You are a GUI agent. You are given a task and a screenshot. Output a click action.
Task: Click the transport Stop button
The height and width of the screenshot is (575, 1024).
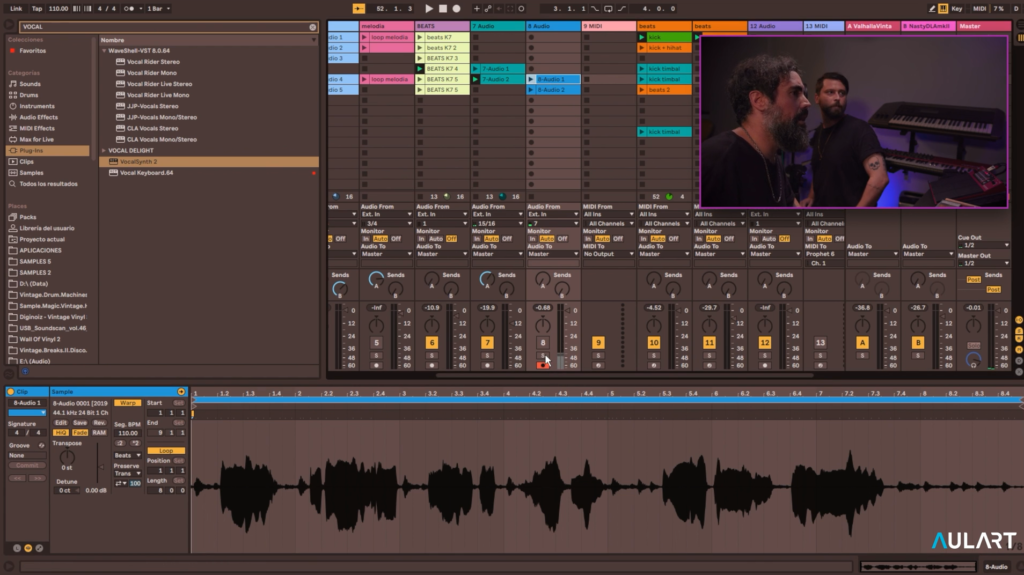[x=443, y=8]
